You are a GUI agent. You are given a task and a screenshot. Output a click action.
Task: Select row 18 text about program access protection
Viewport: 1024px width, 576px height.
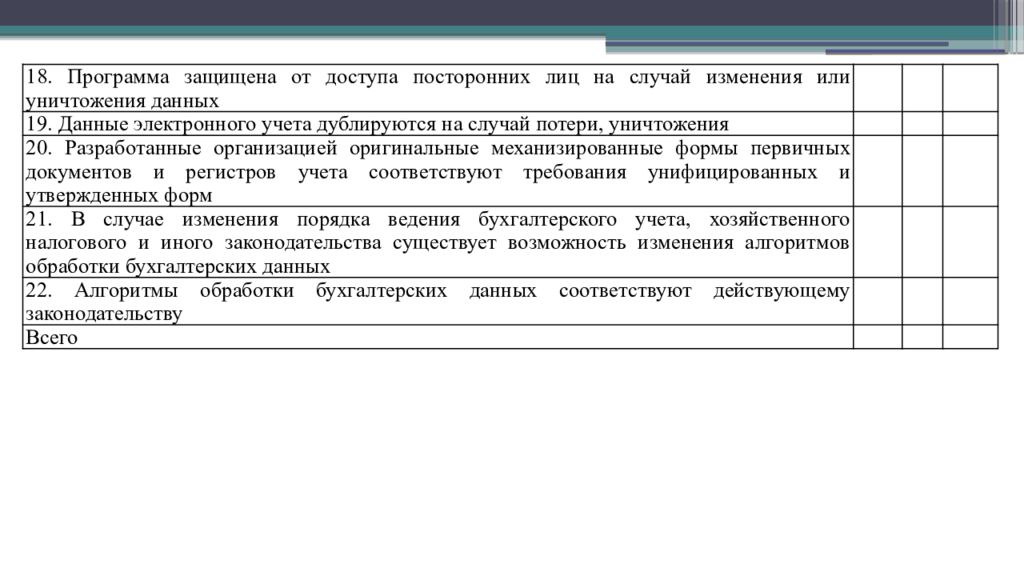coord(438,88)
